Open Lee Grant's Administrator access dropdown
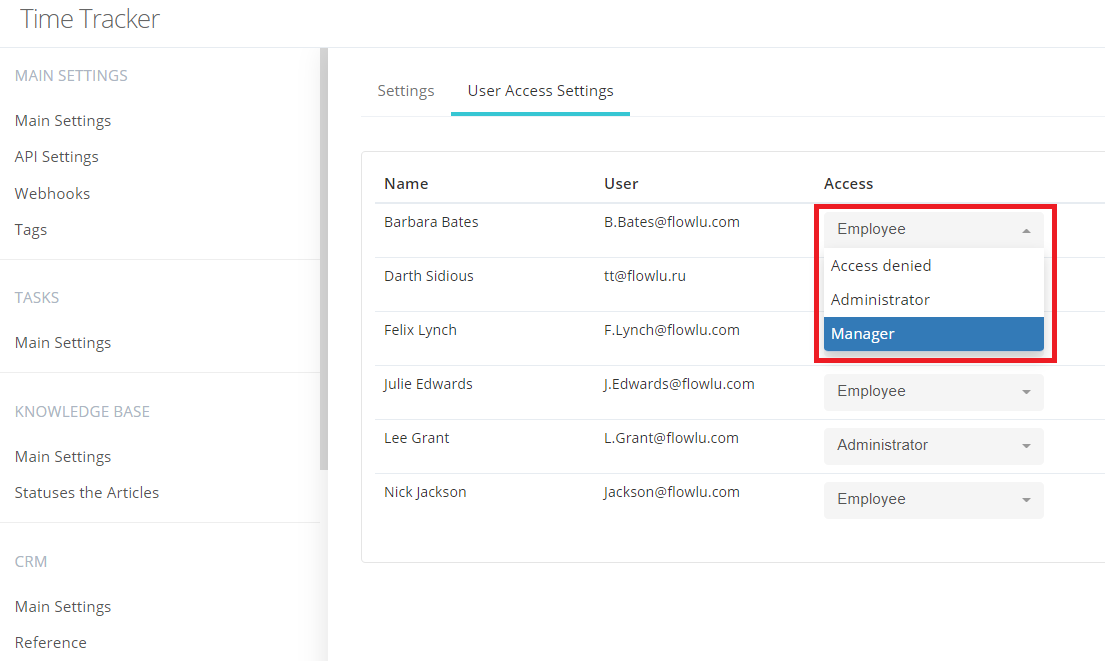1105x661 pixels. 934,446
